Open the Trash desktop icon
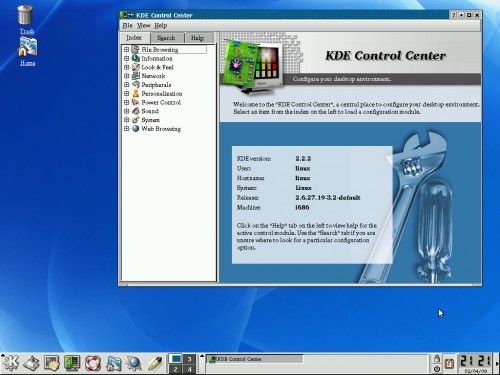 [x=25, y=15]
